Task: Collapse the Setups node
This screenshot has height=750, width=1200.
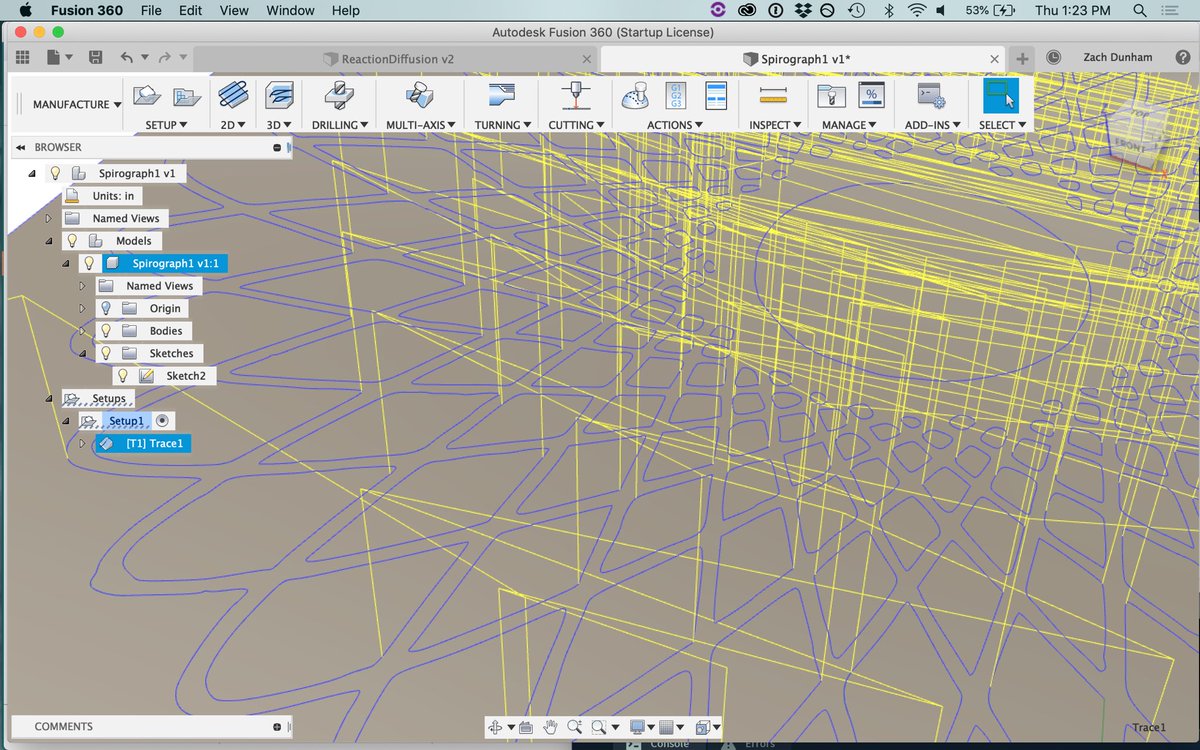Action: [49, 398]
